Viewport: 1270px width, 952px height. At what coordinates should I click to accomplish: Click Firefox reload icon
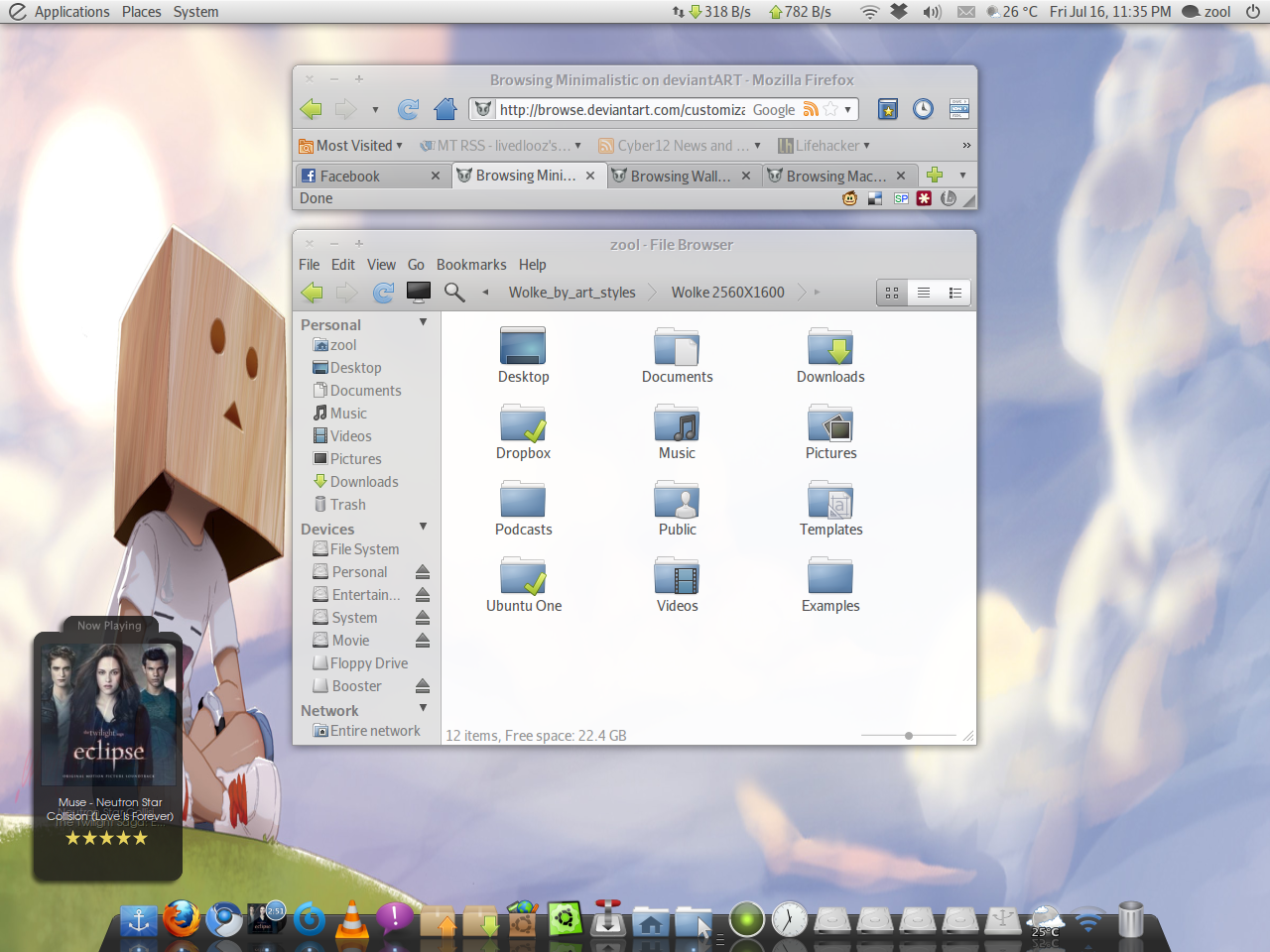[x=408, y=109]
